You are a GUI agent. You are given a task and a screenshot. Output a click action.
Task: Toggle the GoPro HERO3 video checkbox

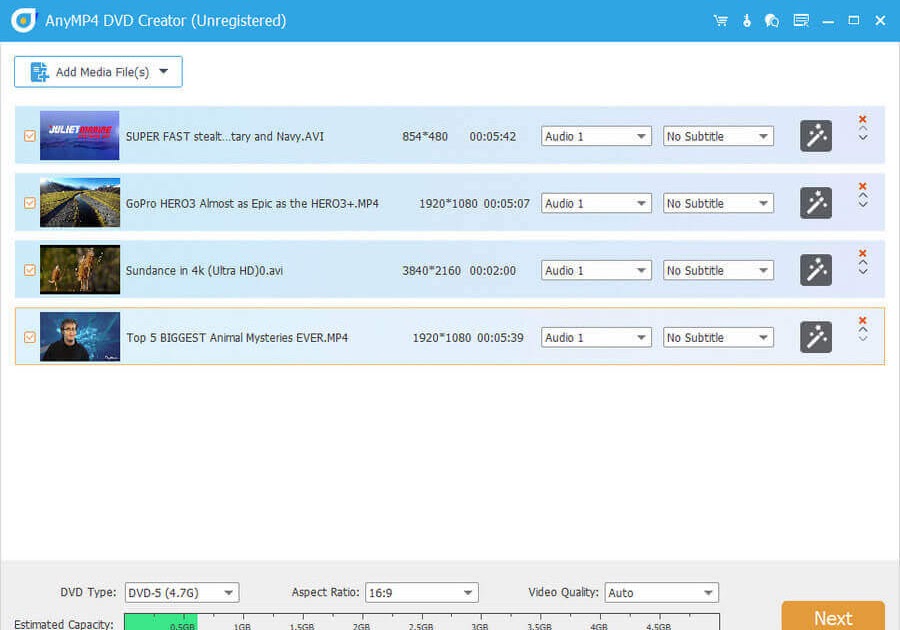29,203
